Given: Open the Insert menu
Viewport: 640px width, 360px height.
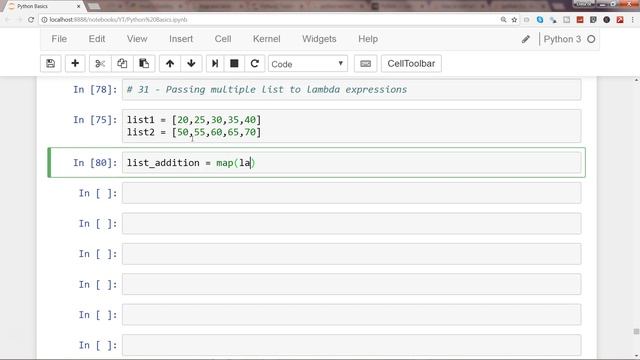Looking at the screenshot, I should tap(181, 39).
